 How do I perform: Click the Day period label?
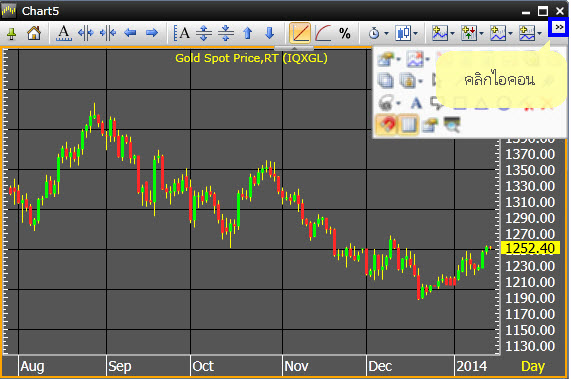(x=533, y=366)
